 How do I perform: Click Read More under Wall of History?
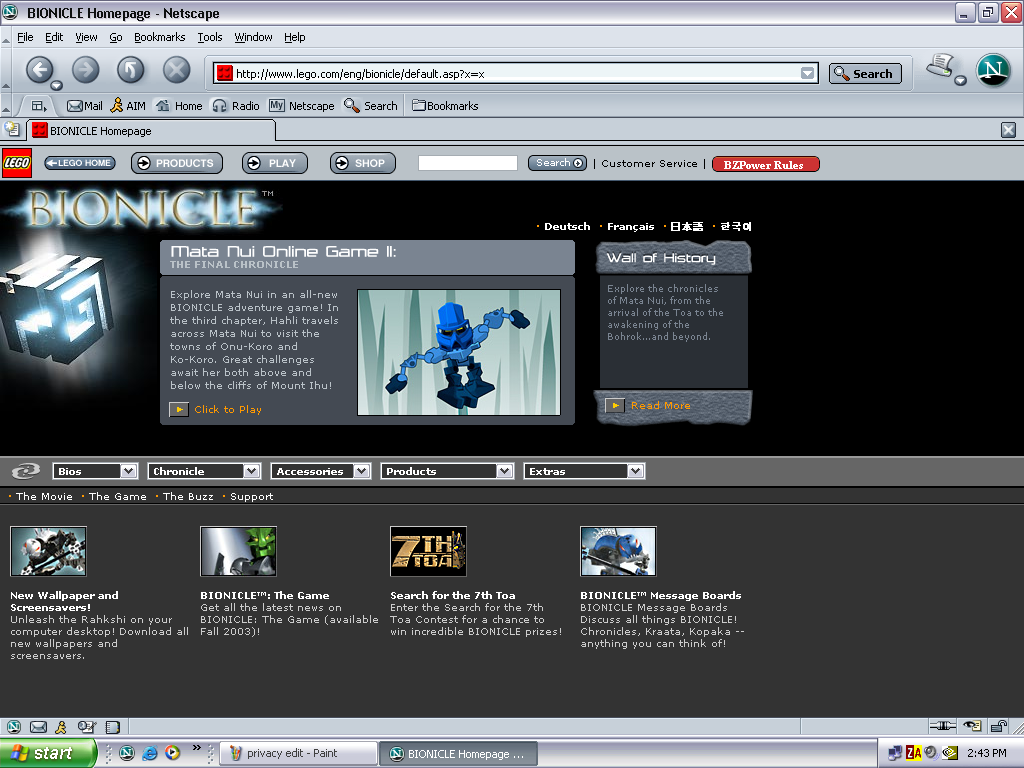click(660, 406)
